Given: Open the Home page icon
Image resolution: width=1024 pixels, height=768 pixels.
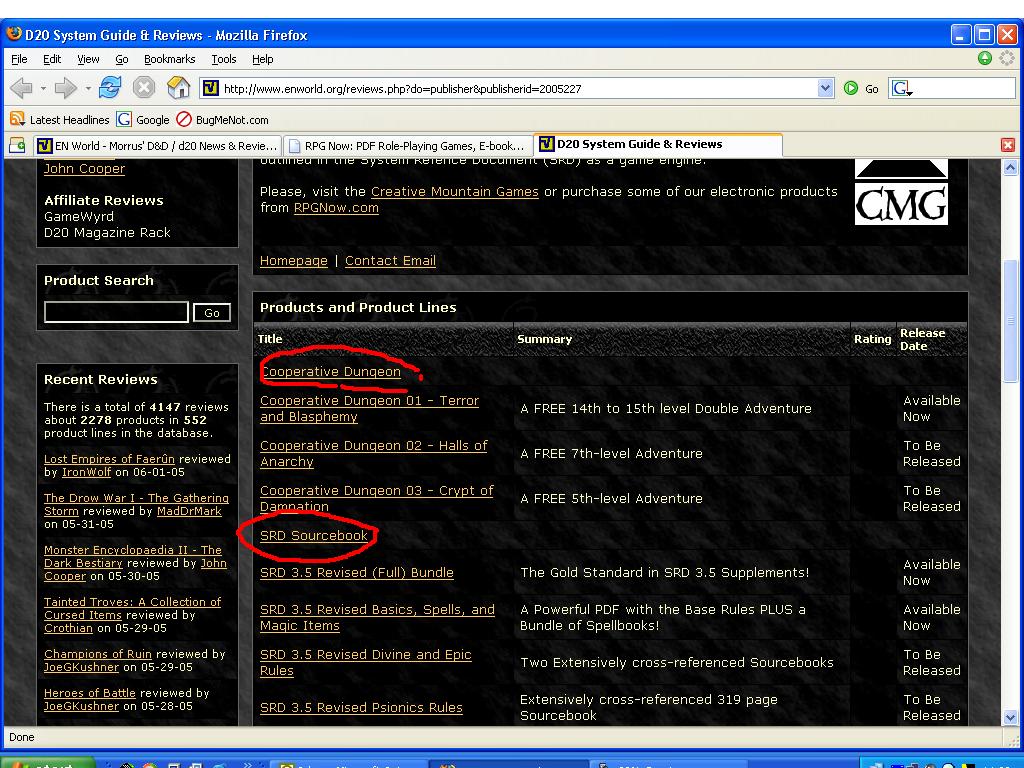Looking at the screenshot, I should pyautogui.click(x=178, y=88).
